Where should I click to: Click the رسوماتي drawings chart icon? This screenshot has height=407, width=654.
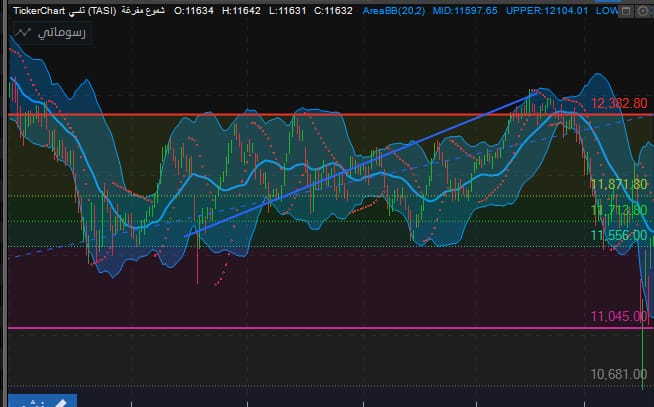click(x=23, y=32)
